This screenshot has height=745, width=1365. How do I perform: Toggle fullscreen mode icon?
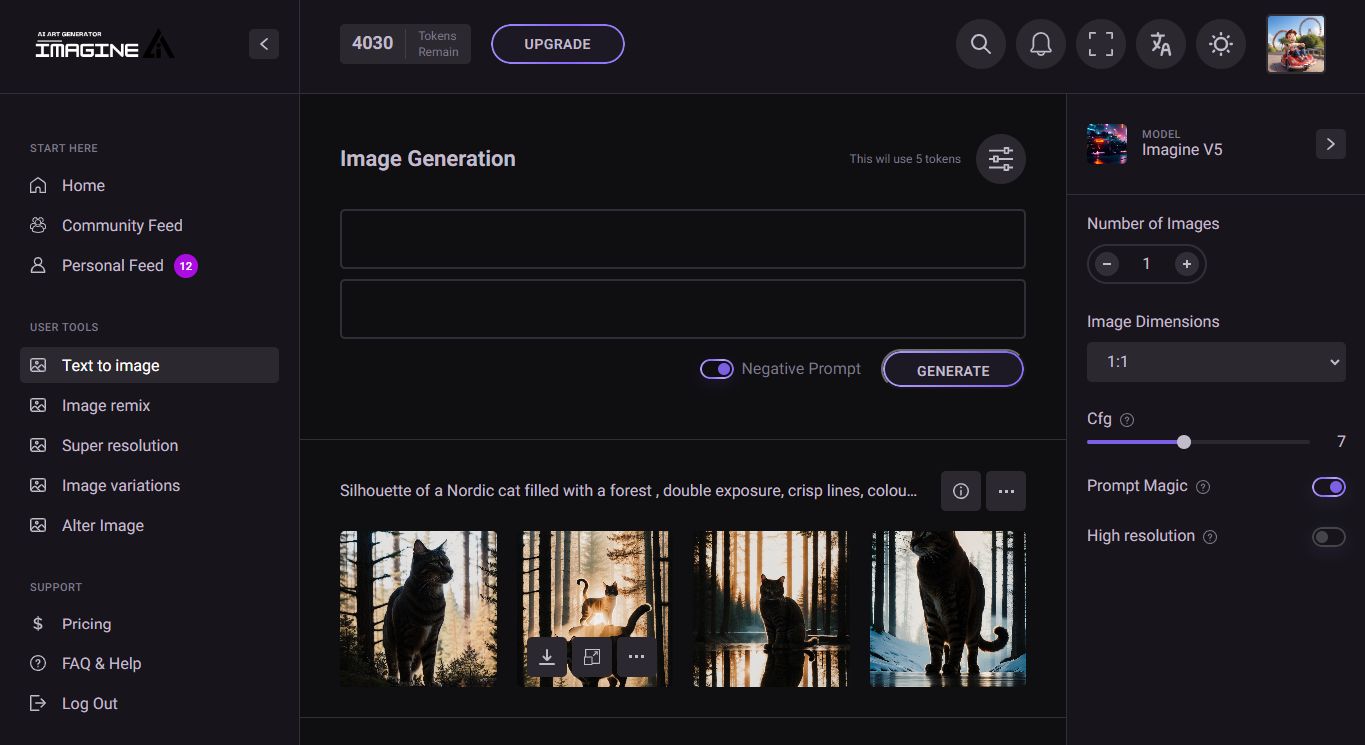pyautogui.click(x=1101, y=44)
